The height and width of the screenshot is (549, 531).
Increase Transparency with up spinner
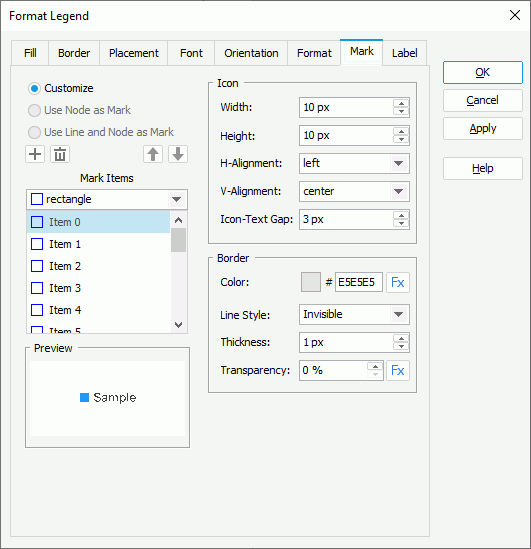coord(375,366)
